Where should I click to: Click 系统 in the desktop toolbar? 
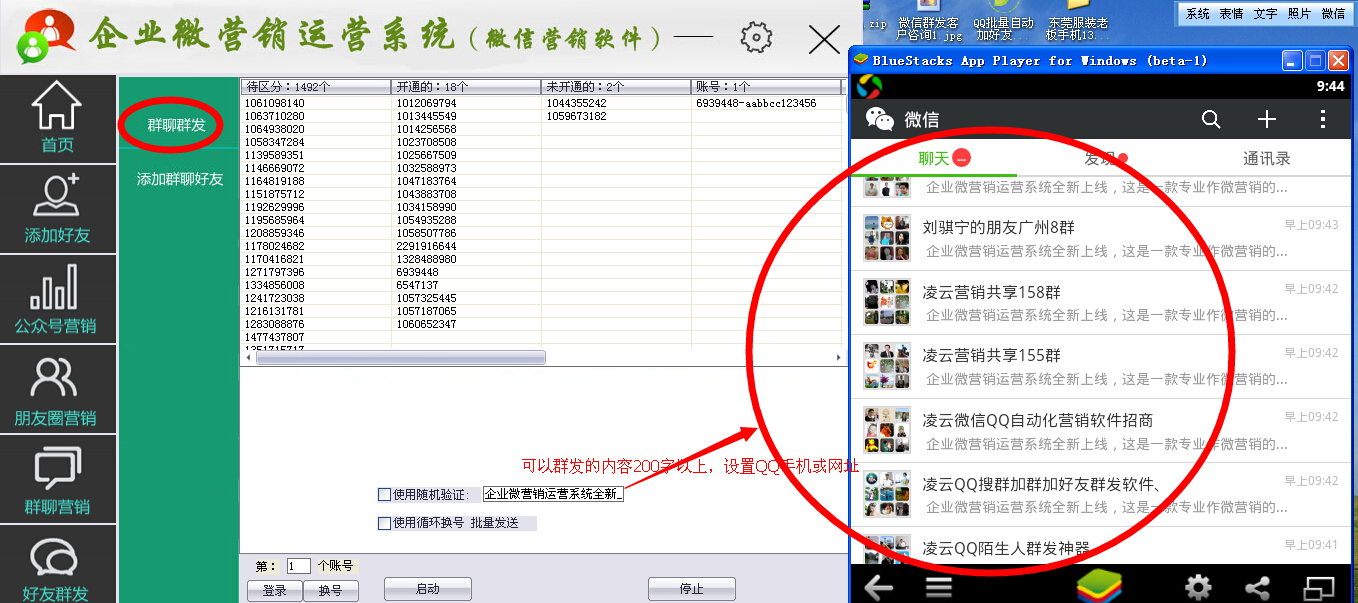(1198, 14)
